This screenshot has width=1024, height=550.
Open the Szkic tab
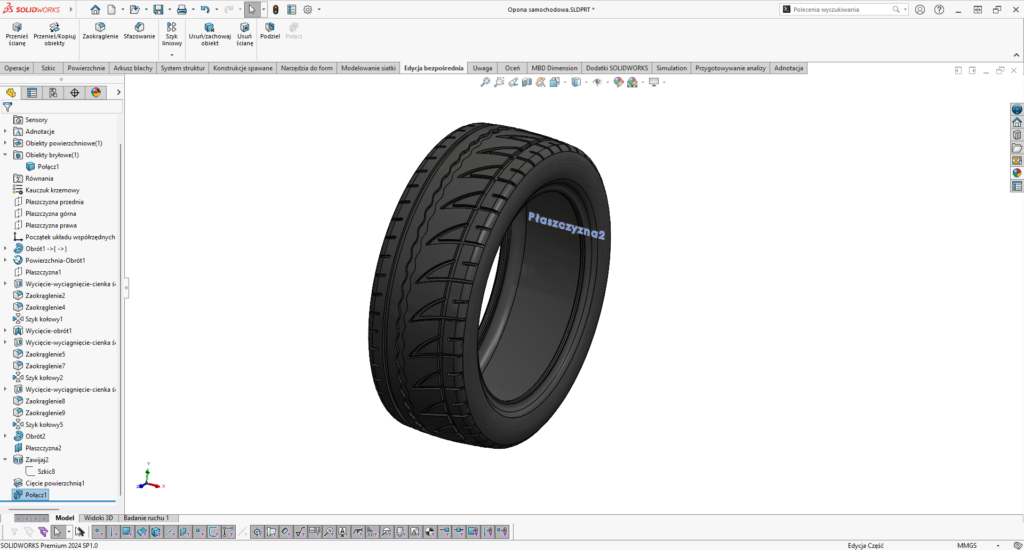(x=48, y=68)
